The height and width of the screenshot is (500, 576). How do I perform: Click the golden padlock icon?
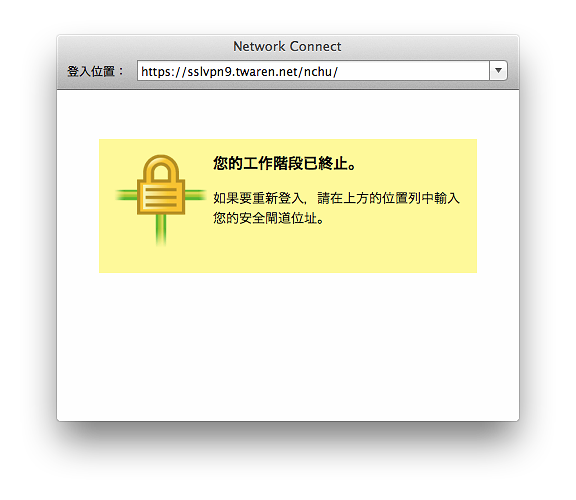pos(161,184)
